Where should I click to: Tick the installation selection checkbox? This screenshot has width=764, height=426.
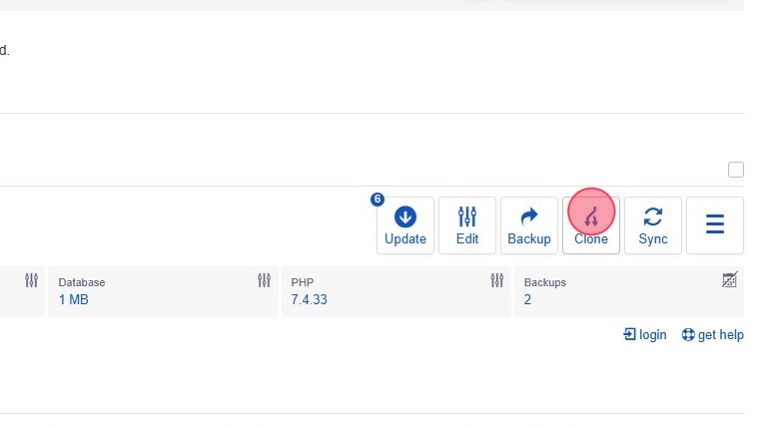point(736,170)
